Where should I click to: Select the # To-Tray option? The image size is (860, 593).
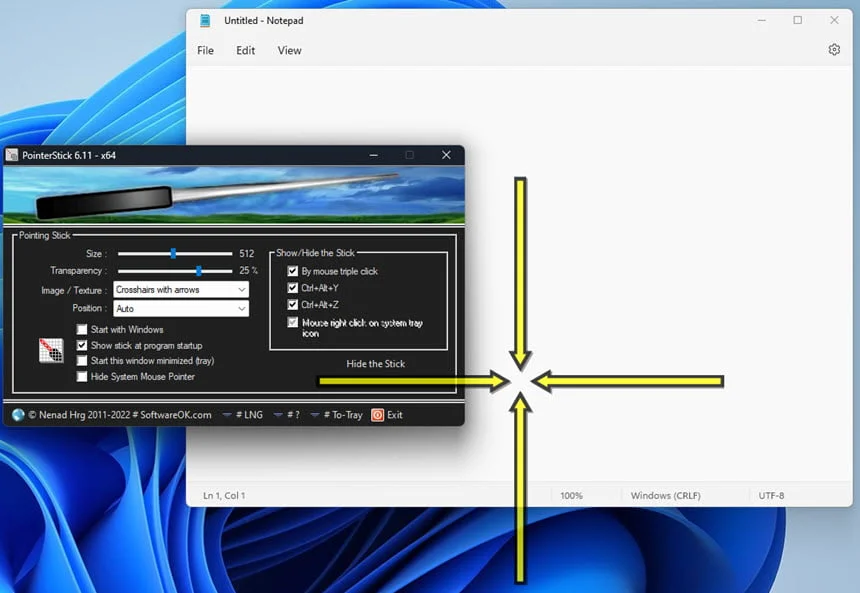(x=336, y=415)
